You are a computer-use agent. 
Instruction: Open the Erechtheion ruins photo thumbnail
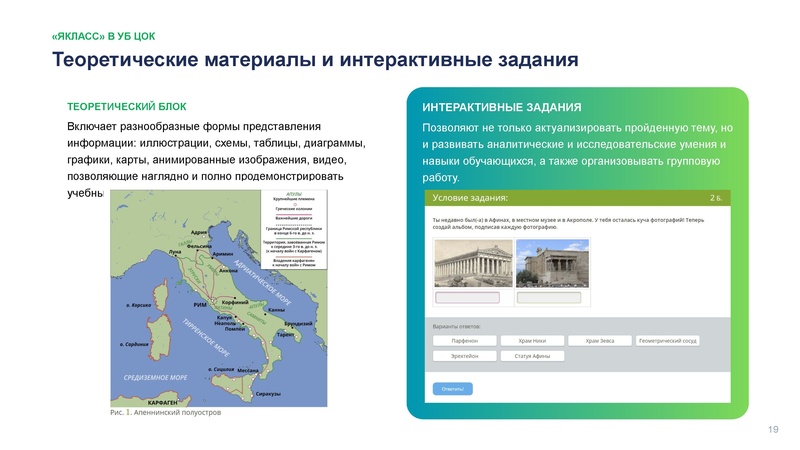(x=553, y=263)
